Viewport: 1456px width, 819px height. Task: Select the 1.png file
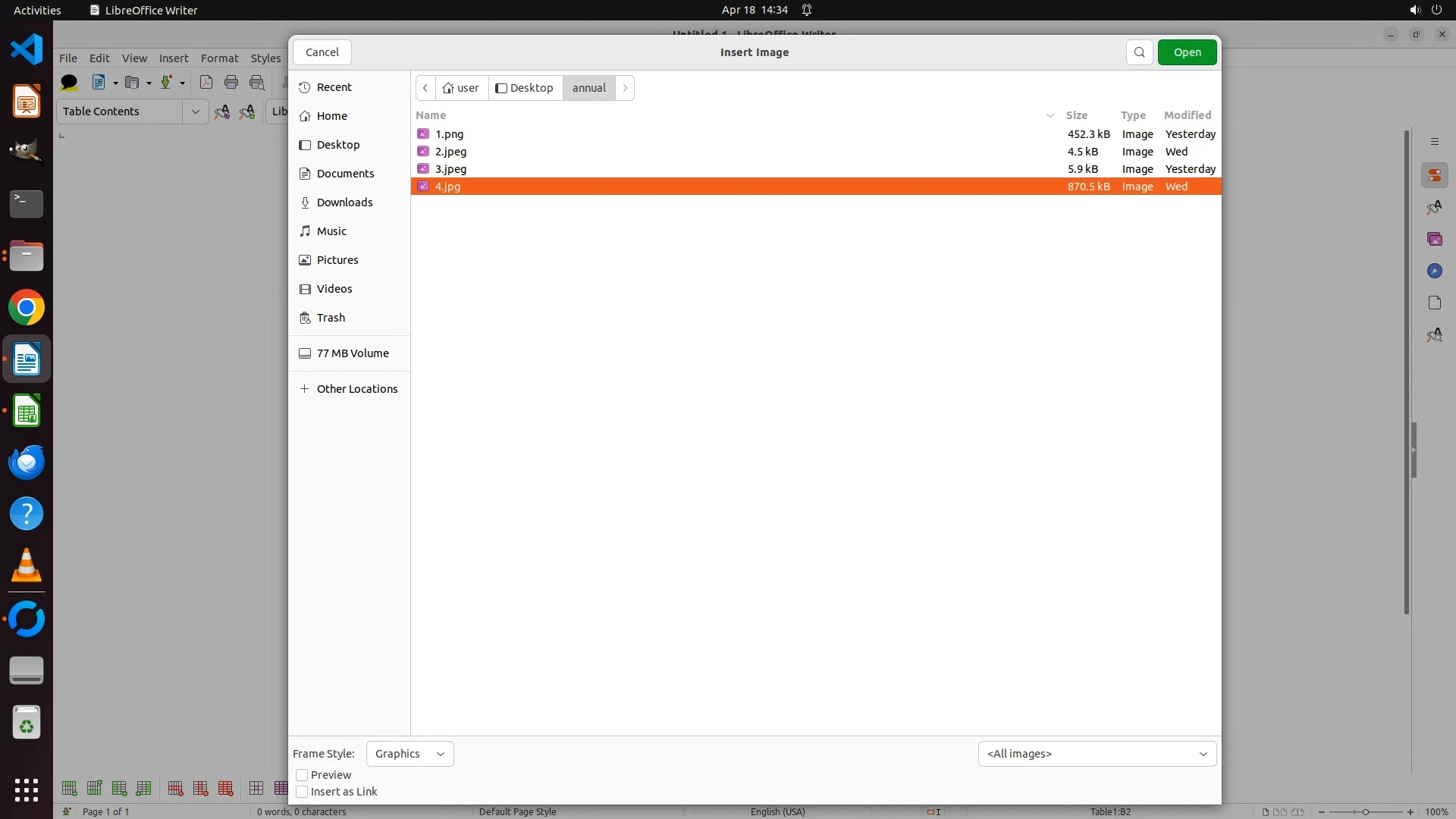pyautogui.click(x=449, y=134)
